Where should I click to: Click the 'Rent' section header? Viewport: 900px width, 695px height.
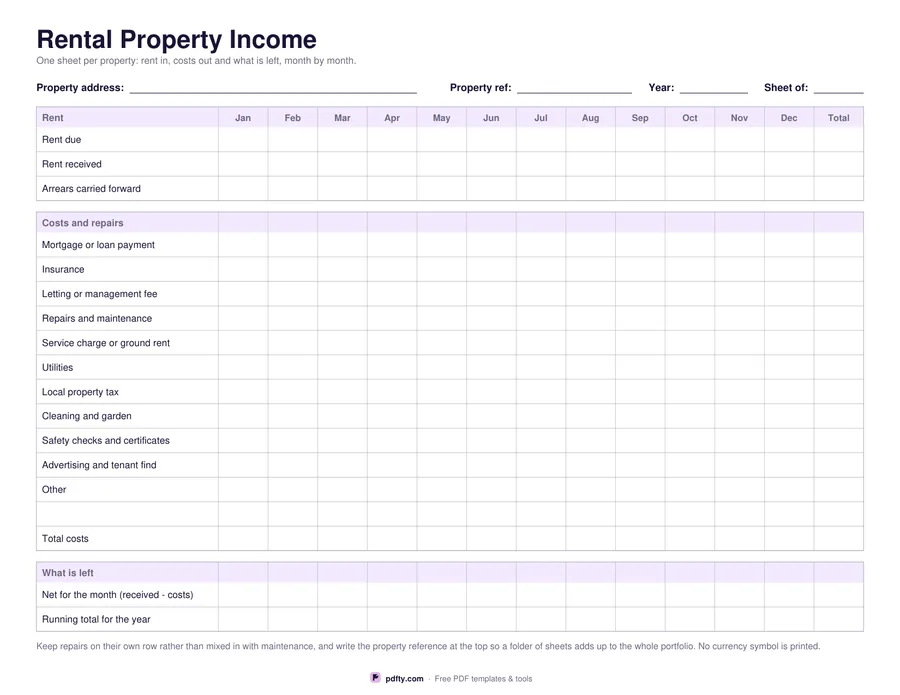(x=52, y=118)
